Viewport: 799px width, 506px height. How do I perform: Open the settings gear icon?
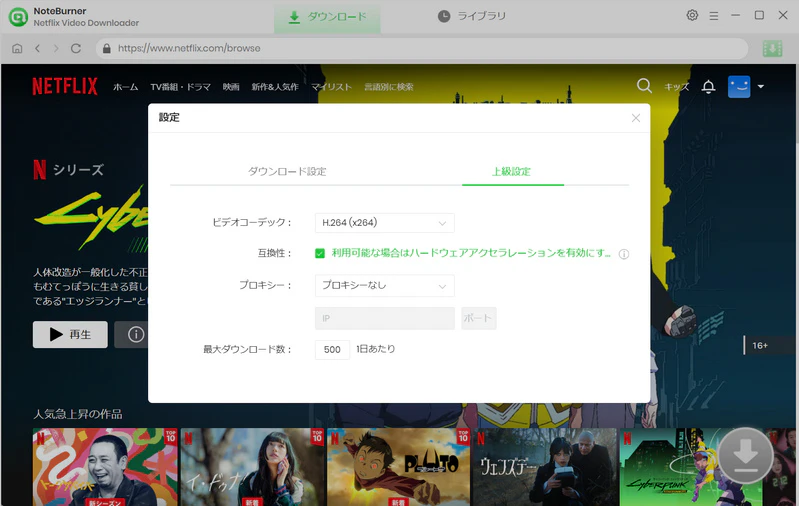(692, 15)
